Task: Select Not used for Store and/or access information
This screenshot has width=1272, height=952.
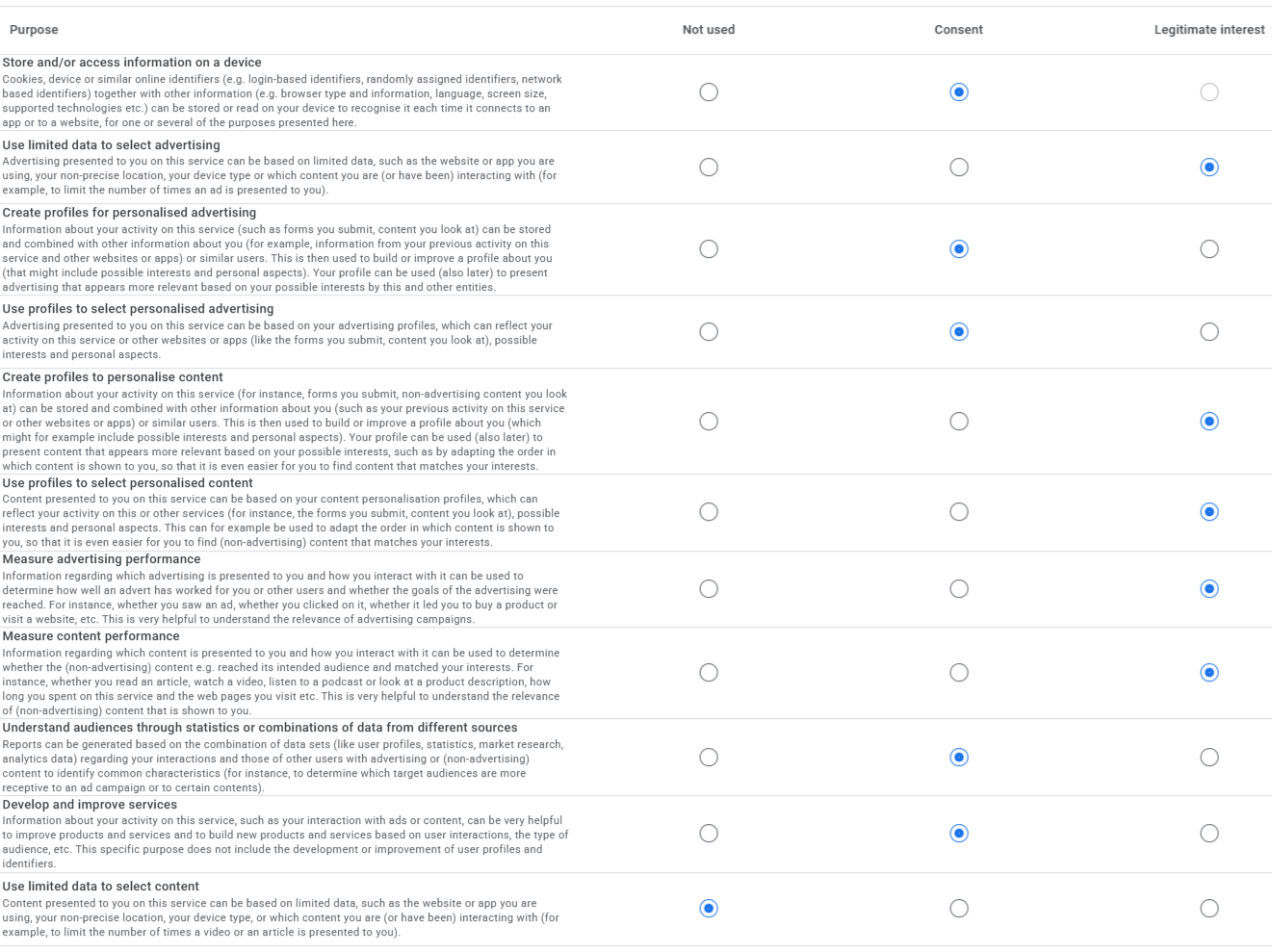Action: click(709, 92)
